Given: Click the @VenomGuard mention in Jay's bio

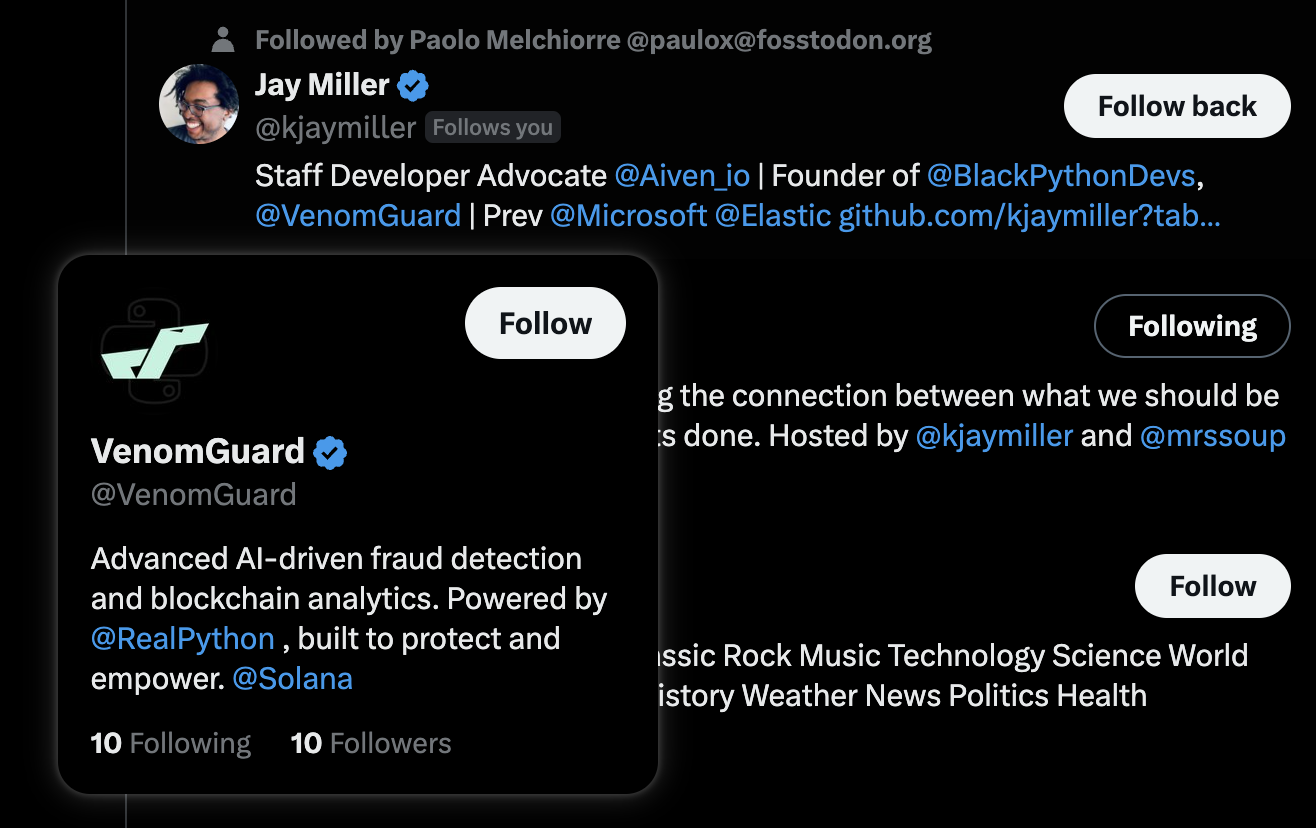Looking at the screenshot, I should click(358, 215).
